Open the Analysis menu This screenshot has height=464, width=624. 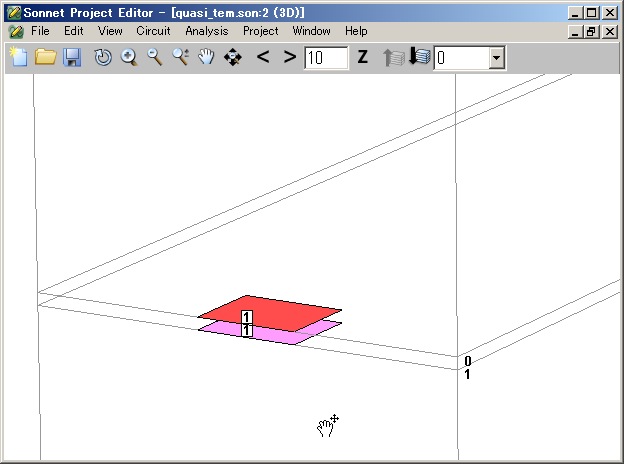pos(207,31)
